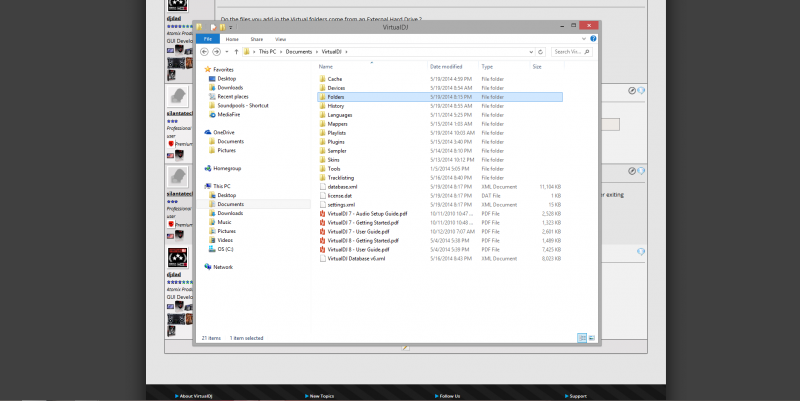This screenshot has width=800, height=401.
Task: Expand the ribbon with the chevron
Action: coord(584,39)
